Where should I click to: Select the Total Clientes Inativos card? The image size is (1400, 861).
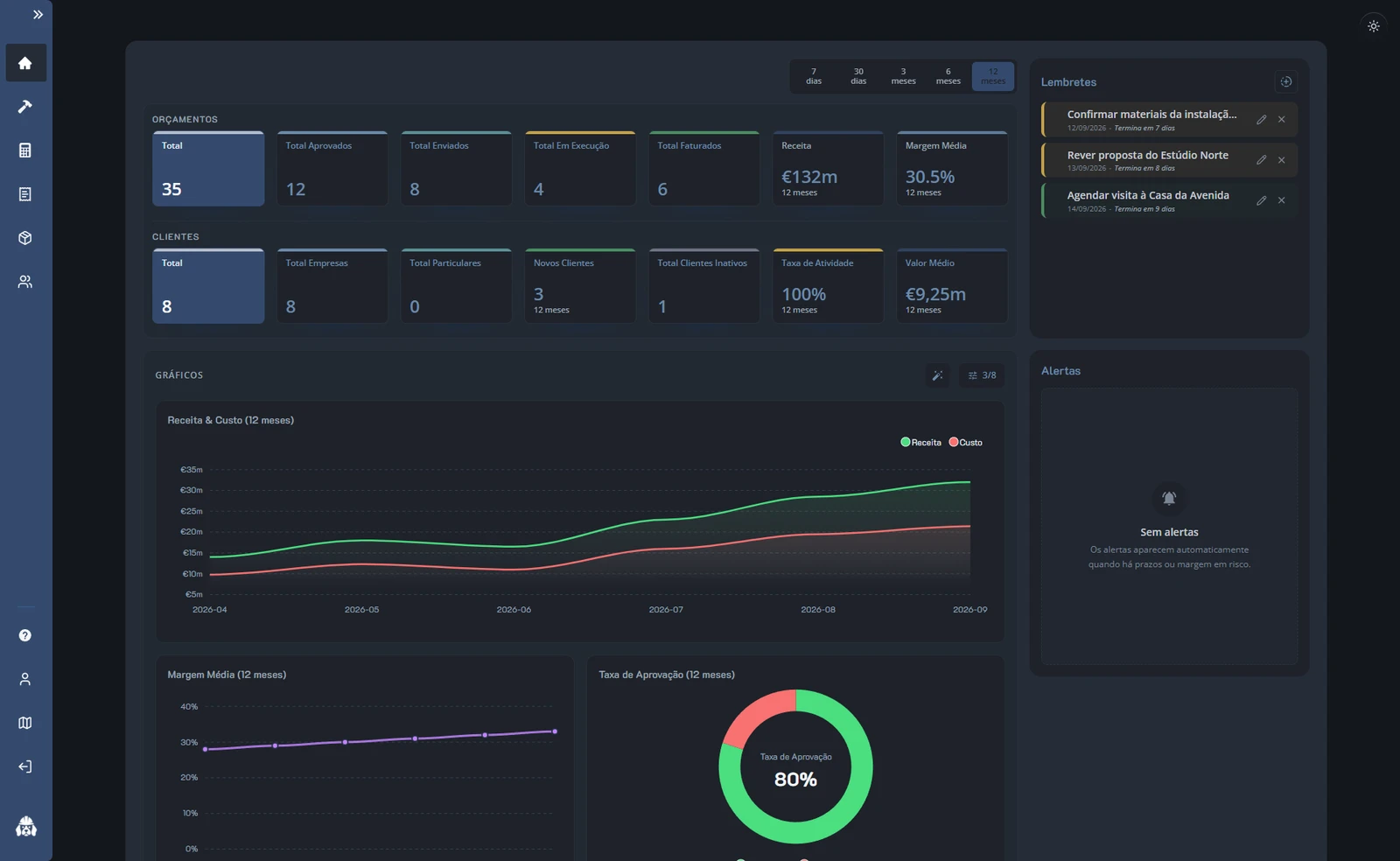coord(704,286)
